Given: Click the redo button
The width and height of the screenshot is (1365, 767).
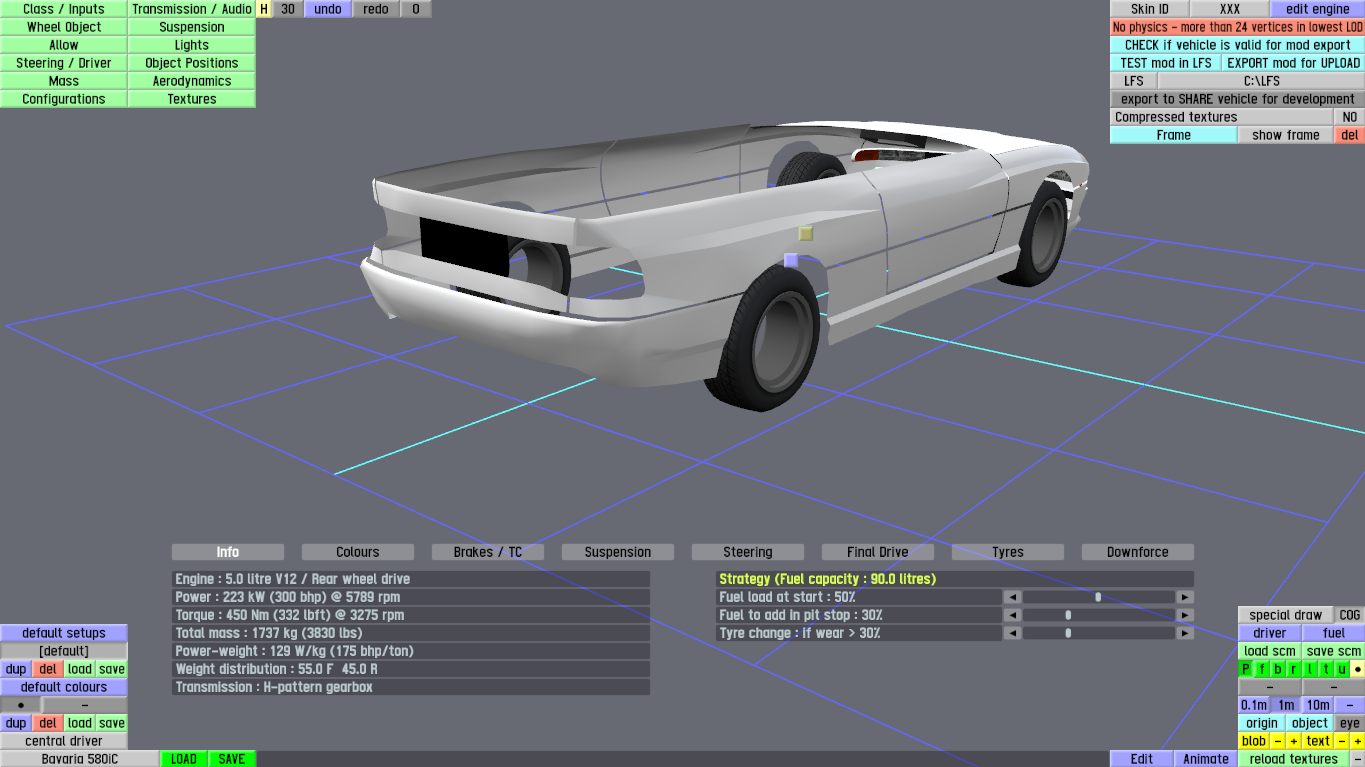Looking at the screenshot, I should coord(376,9).
